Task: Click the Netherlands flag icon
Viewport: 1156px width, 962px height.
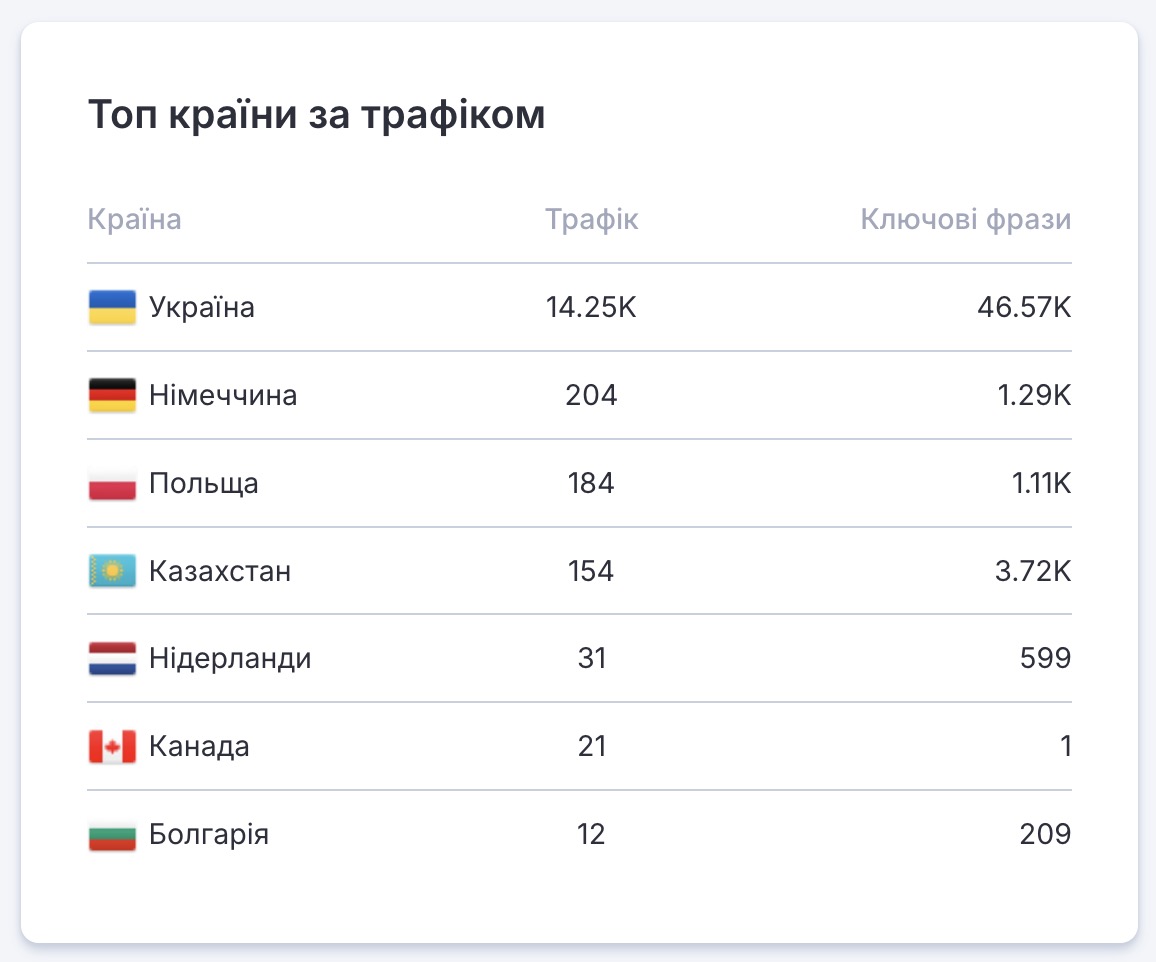Action: [x=112, y=660]
